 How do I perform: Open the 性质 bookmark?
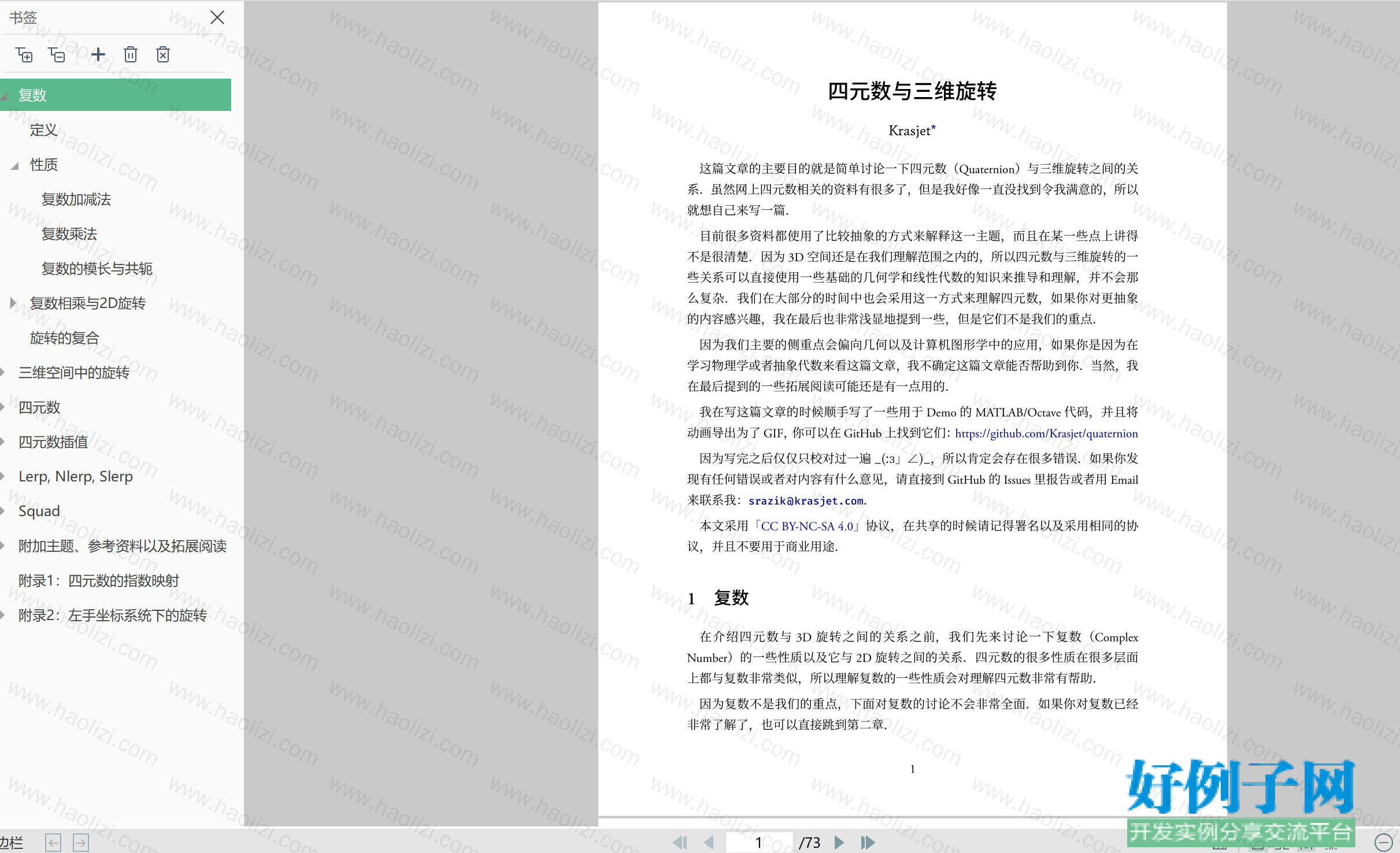click(44, 165)
